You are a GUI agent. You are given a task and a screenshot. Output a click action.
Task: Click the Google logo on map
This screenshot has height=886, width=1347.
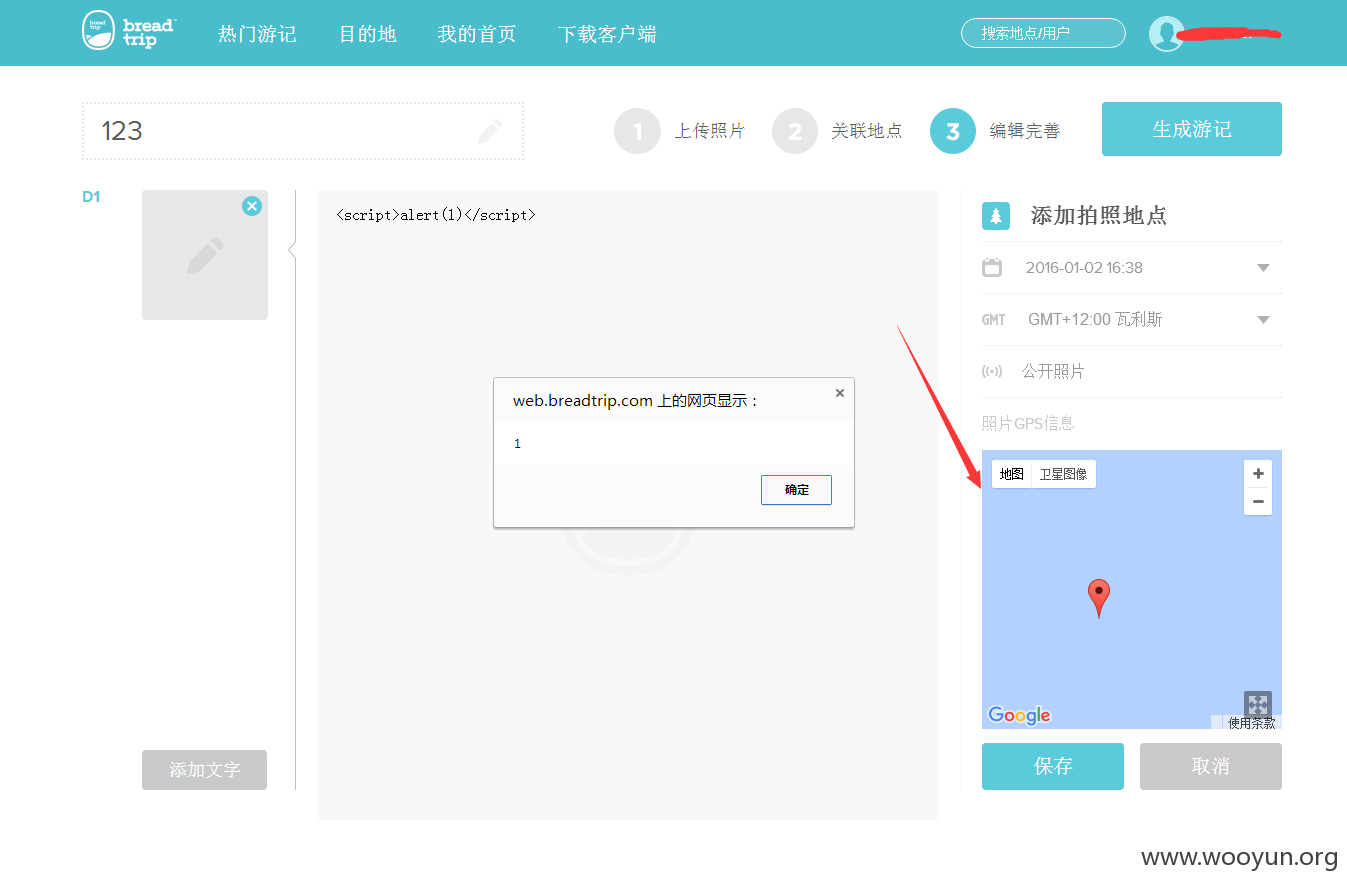pyautogui.click(x=1019, y=715)
